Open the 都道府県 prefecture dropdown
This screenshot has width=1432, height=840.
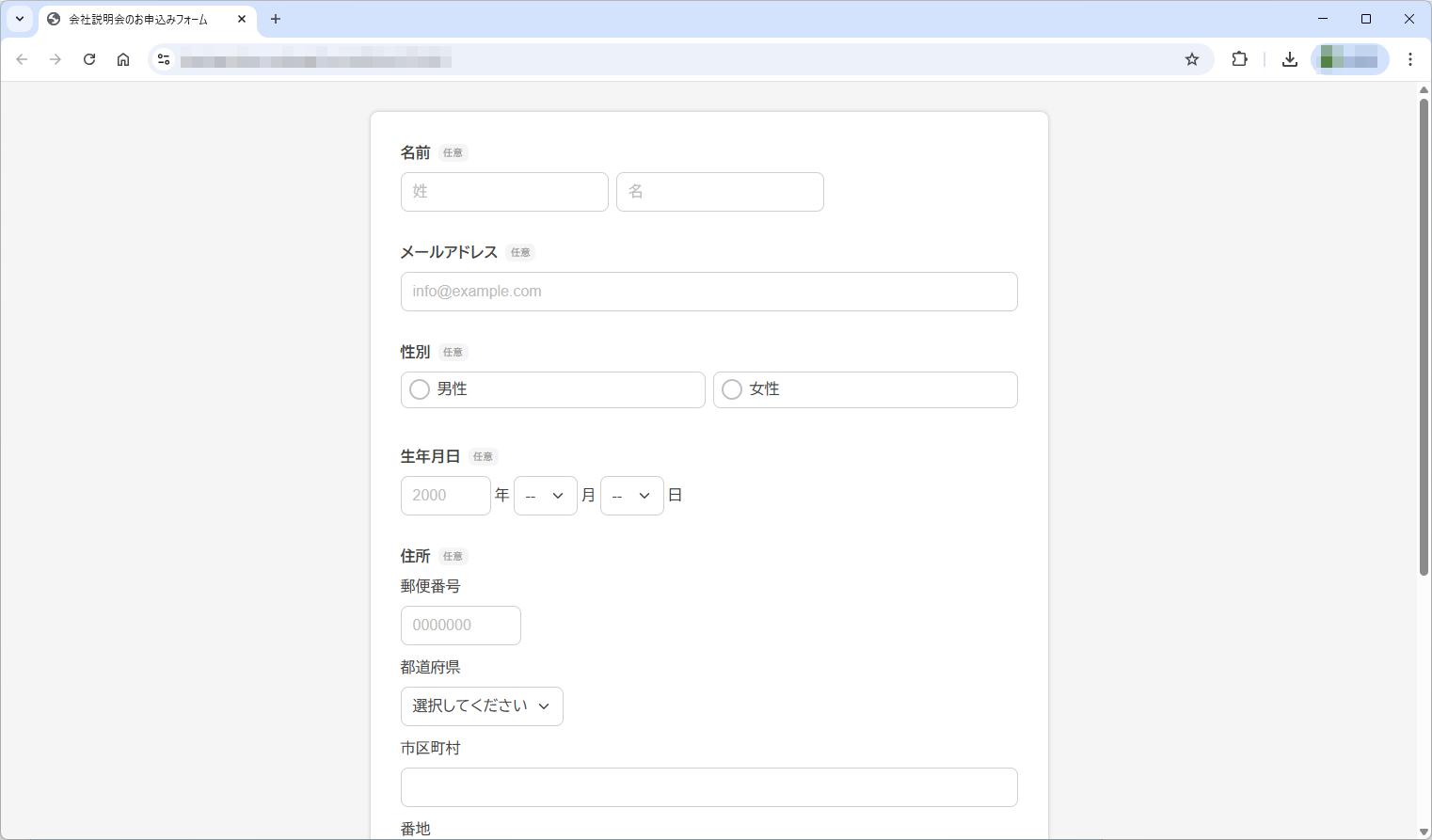(482, 705)
